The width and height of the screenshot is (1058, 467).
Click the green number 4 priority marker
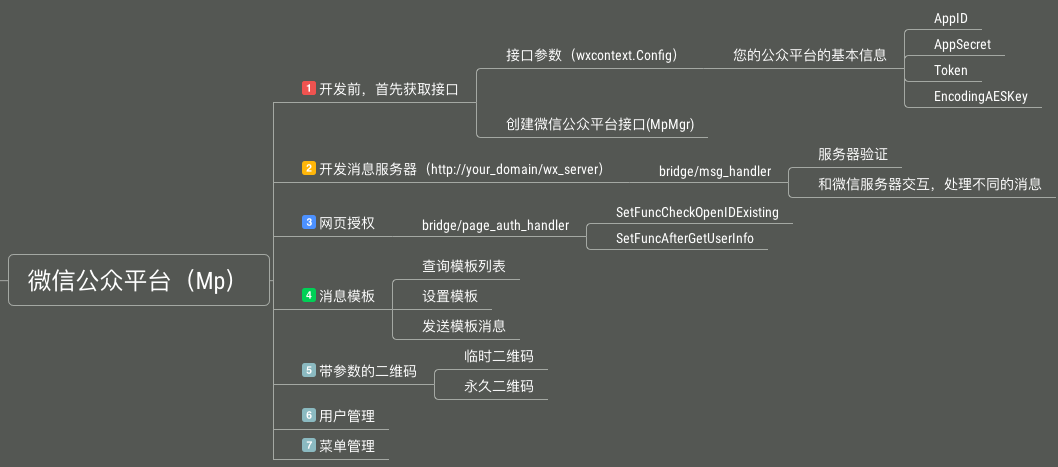tap(308, 295)
